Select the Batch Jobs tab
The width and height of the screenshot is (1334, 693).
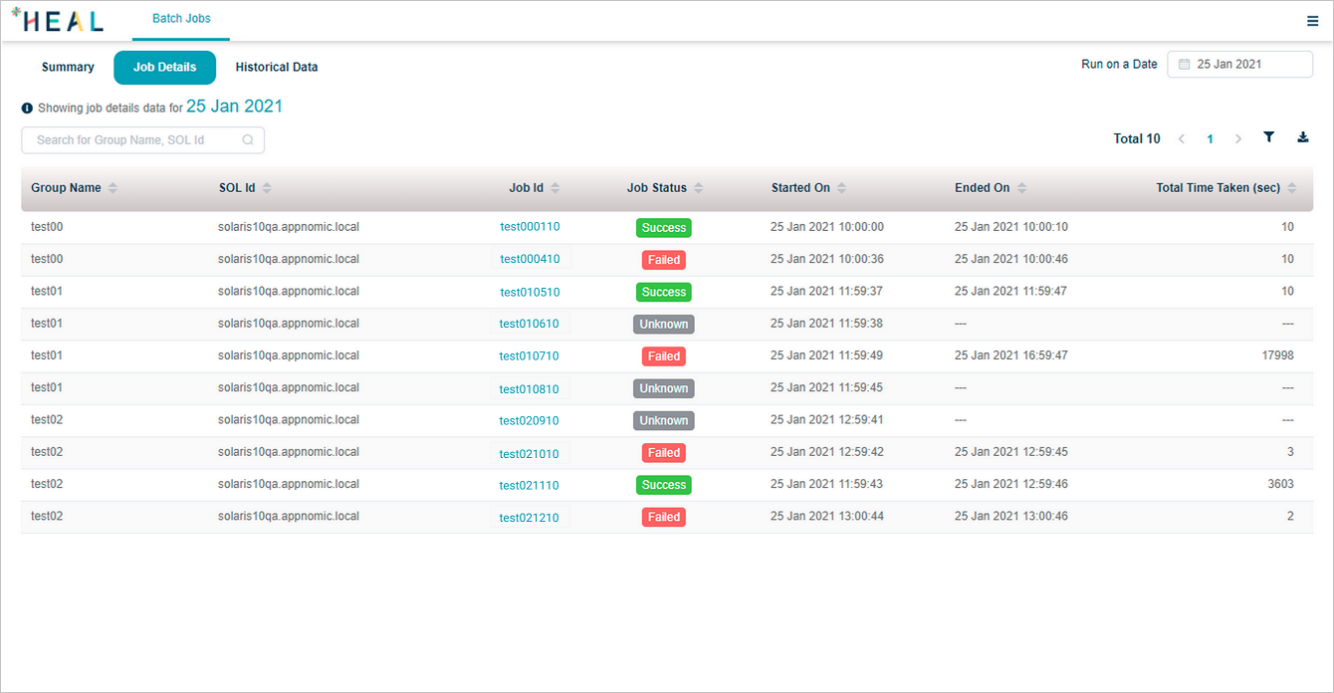pos(181,19)
